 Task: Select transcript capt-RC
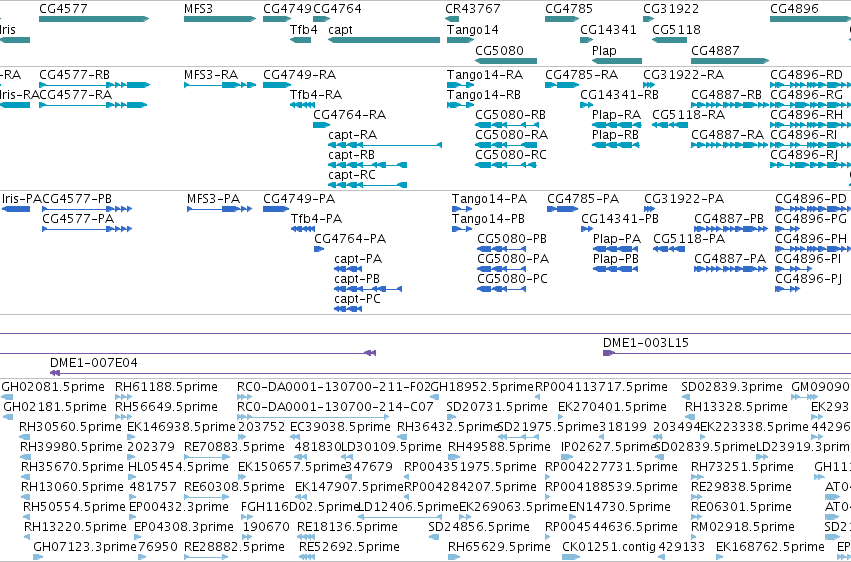coord(367,185)
